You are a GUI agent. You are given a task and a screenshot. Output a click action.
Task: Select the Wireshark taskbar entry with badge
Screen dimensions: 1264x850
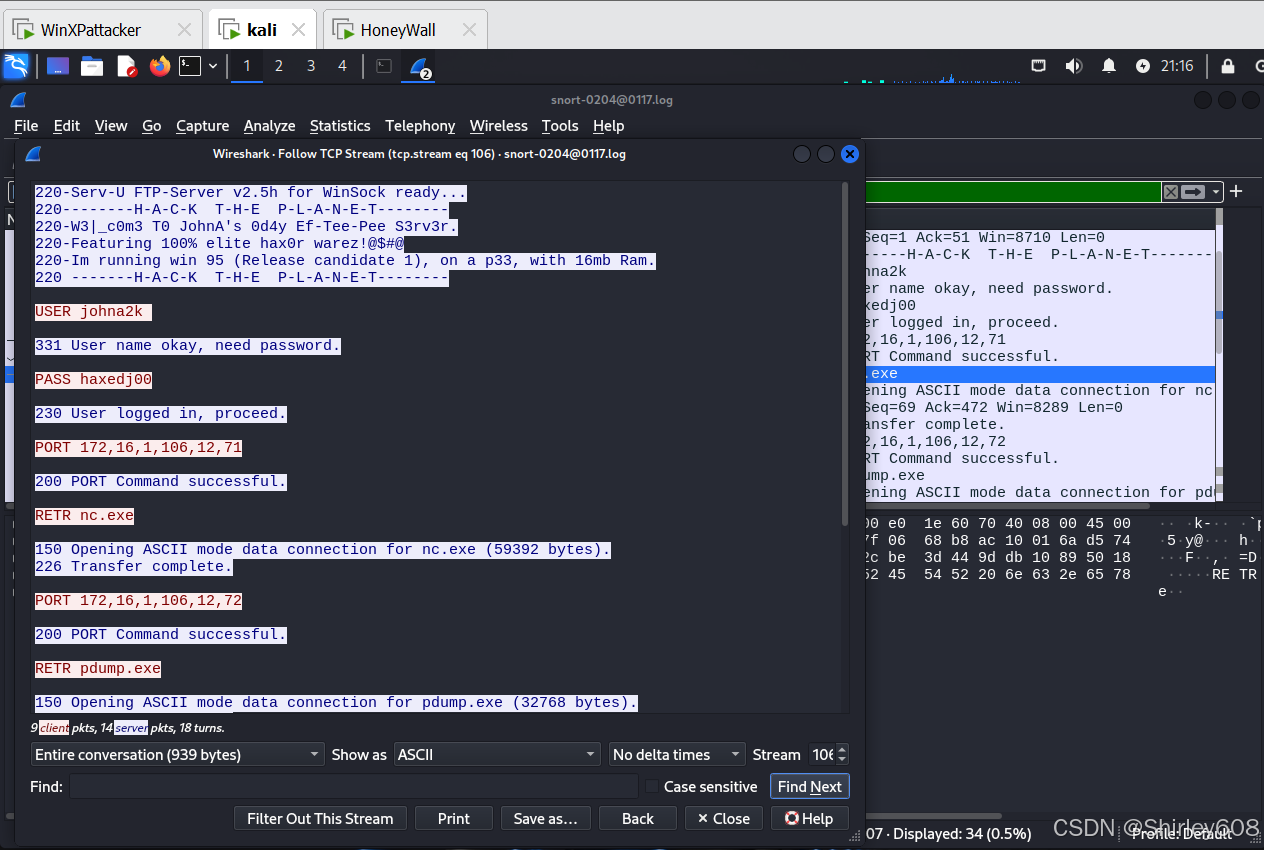[x=418, y=67]
